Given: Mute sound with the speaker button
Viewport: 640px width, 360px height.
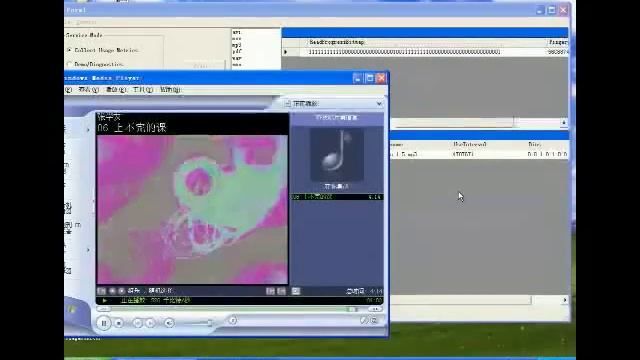Looking at the screenshot, I should 169,323.
